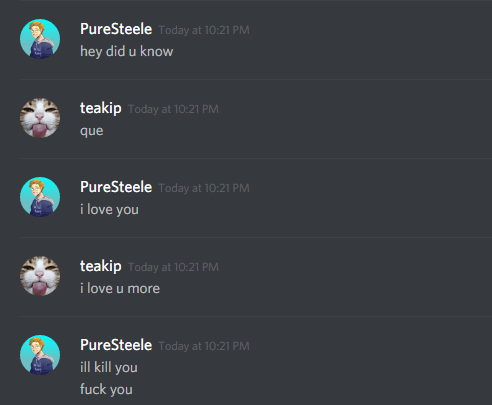
Task: Click PureSteele username above 'ill kill you'
Action: click(116, 345)
